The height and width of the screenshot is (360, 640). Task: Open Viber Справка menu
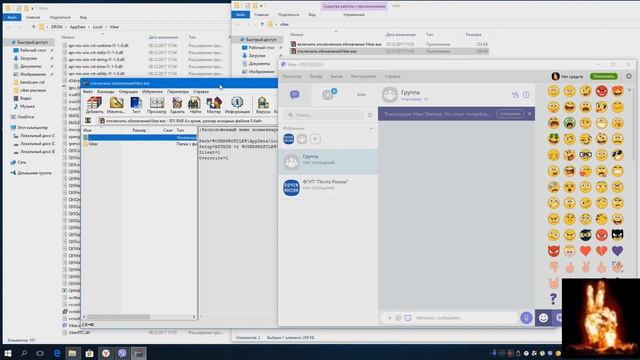[x=392, y=76]
